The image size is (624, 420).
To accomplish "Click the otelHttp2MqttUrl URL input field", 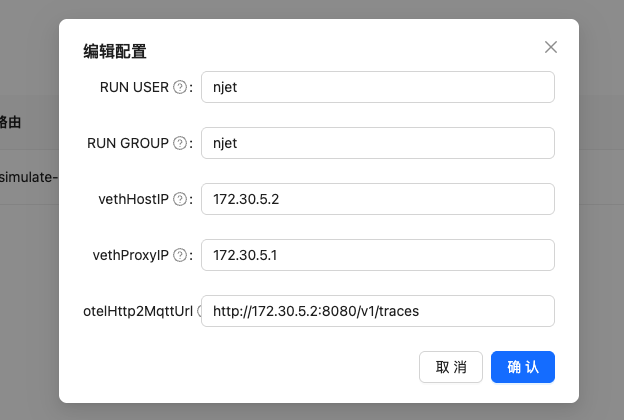I will [377, 311].
